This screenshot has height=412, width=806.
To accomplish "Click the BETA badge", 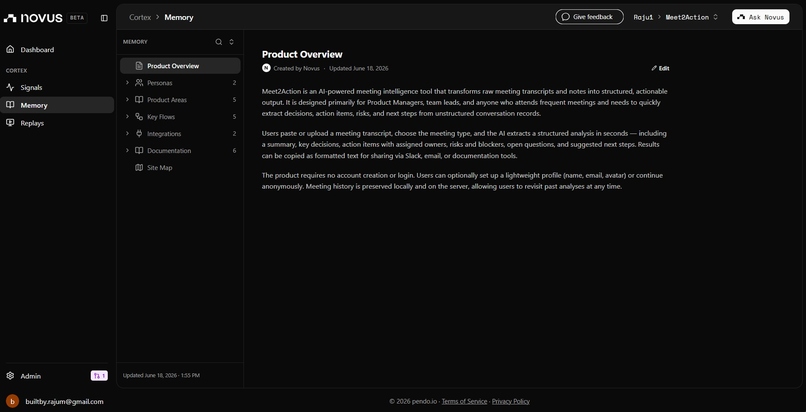I will pyautogui.click(x=77, y=18).
